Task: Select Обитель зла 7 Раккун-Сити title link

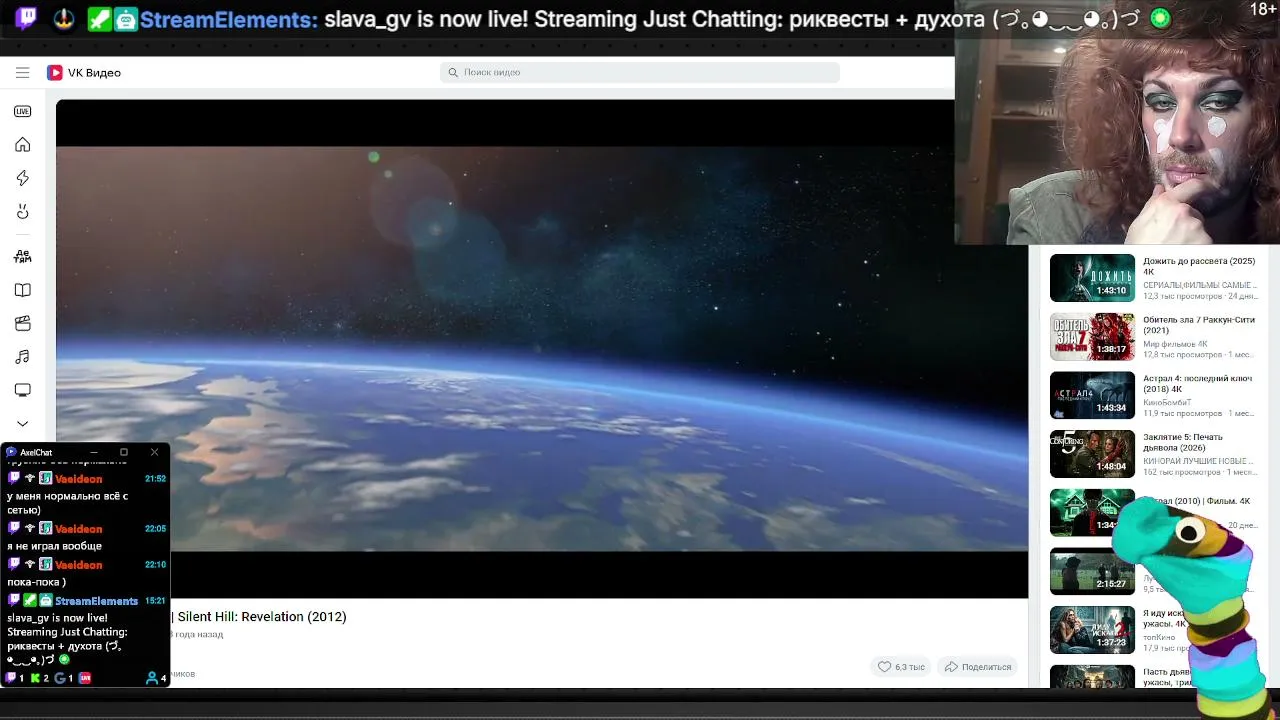Action: click(1199, 325)
